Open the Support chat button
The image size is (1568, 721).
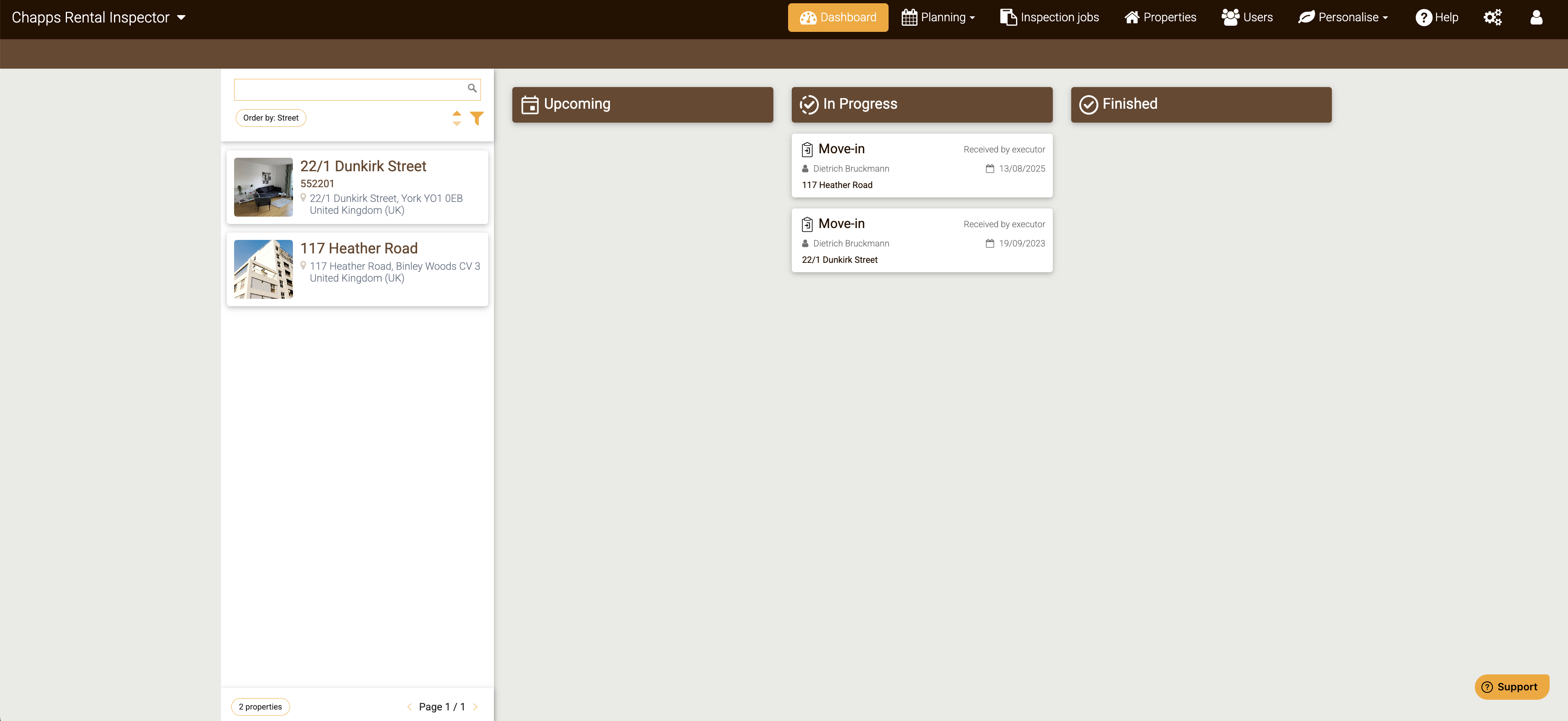[1511, 687]
